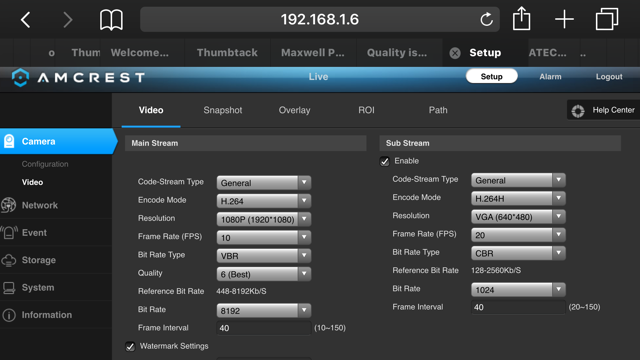Click the Help Center lifebuoy icon
This screenshot has height=360, width=640.
tap(578, 111)
